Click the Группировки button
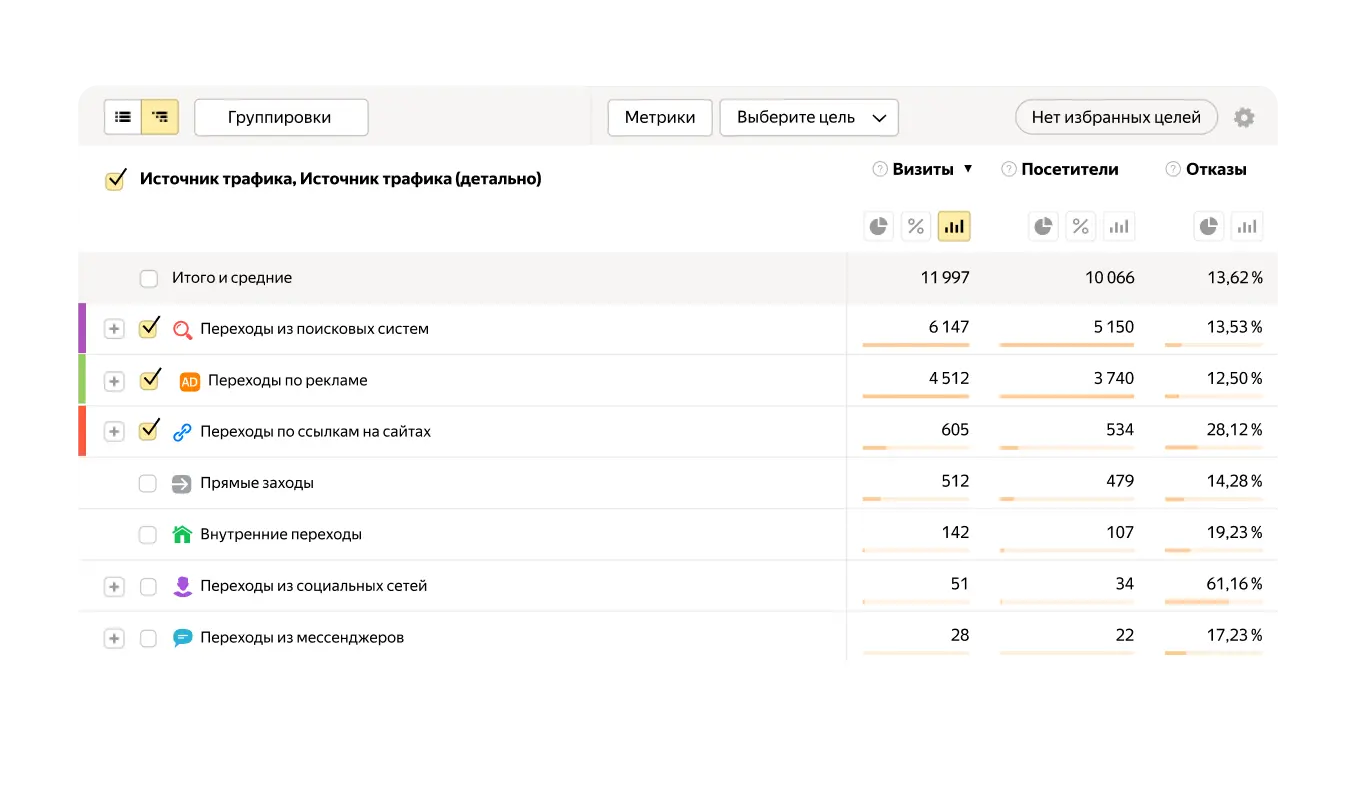Image resolution: width=1356 pixels, height=800 pixels. coord(281,117)
